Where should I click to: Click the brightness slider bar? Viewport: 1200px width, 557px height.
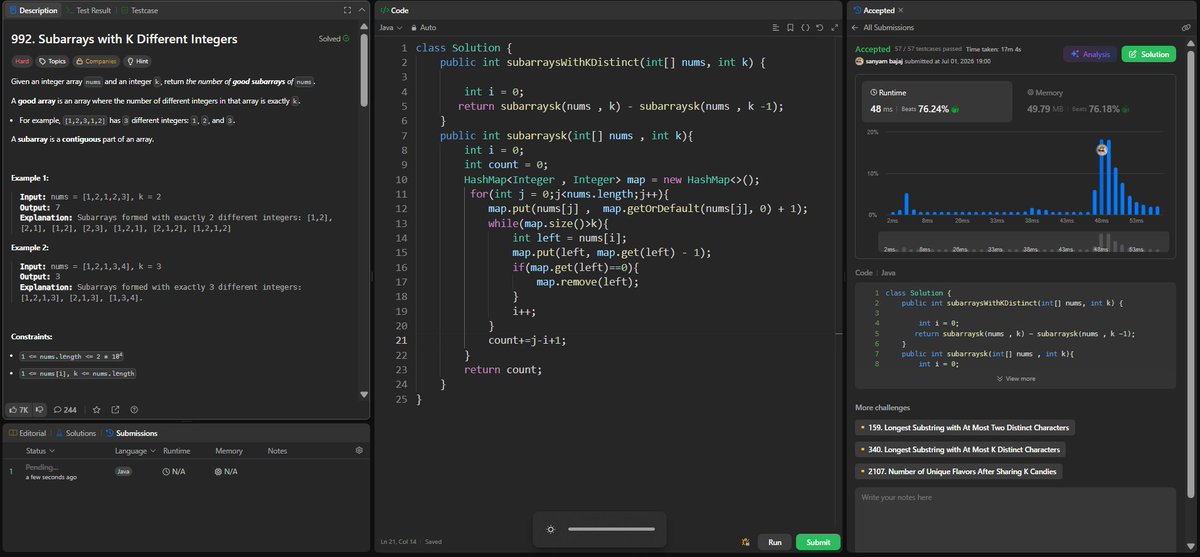610,528
